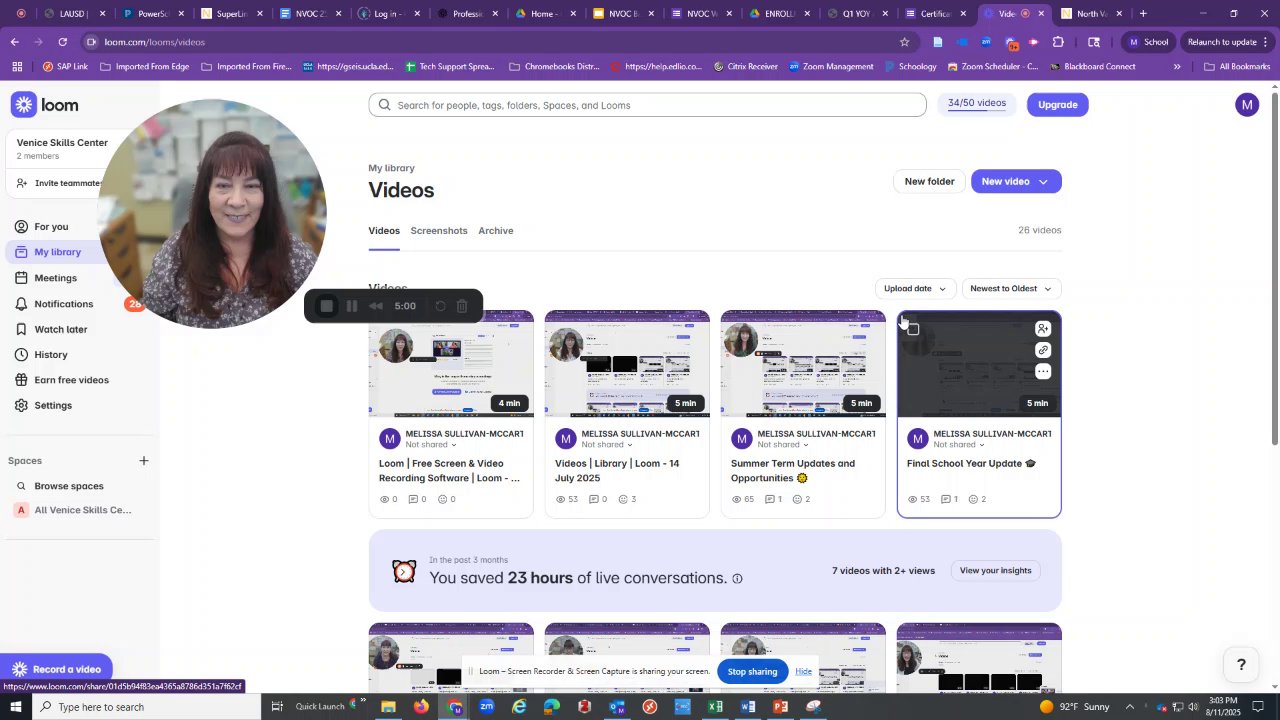Delete the recording with the trash icon
This screenshot has width=1280, height=720.
pyautogui.click(x=462, y=306)
